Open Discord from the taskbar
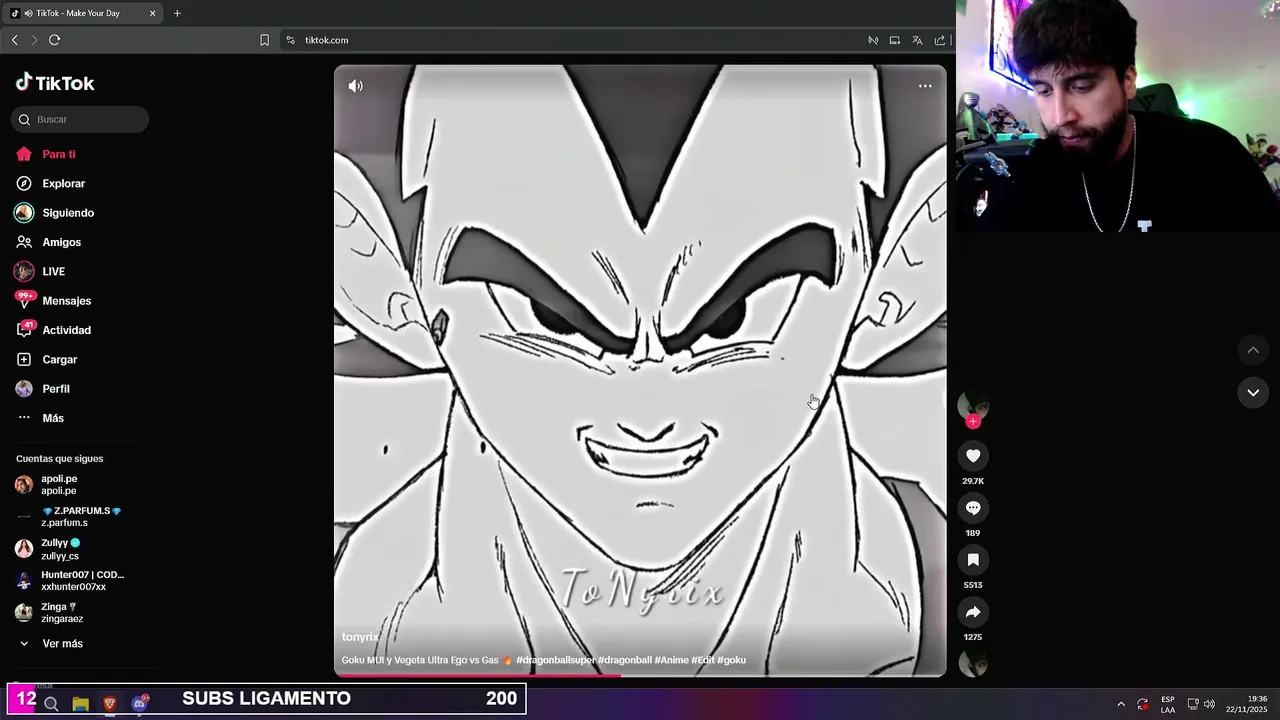The image size is (1280, 720). [140, 704]
